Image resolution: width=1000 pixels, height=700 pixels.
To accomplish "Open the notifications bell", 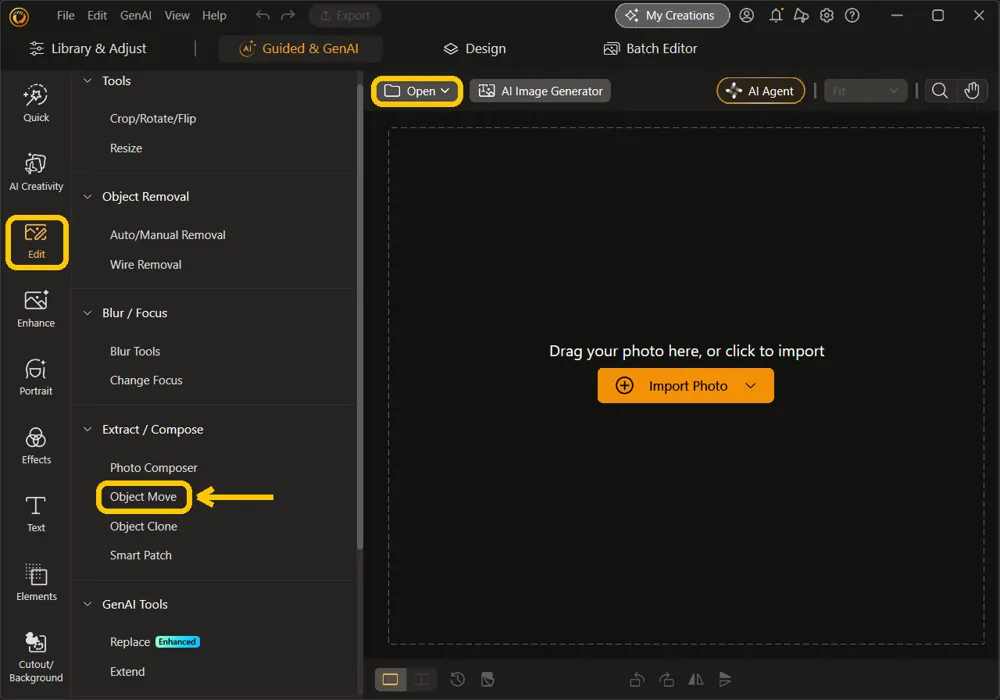I will coord(776,15).
